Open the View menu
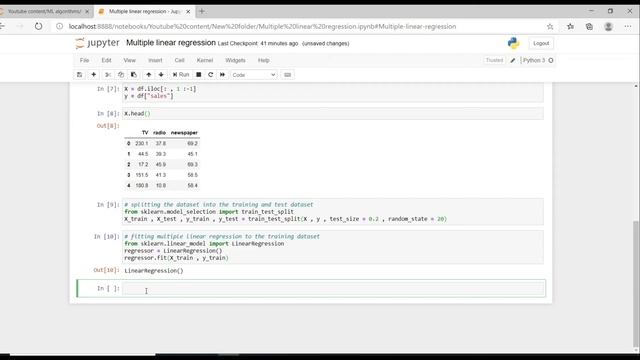640x360 pixels. (129, 60)
